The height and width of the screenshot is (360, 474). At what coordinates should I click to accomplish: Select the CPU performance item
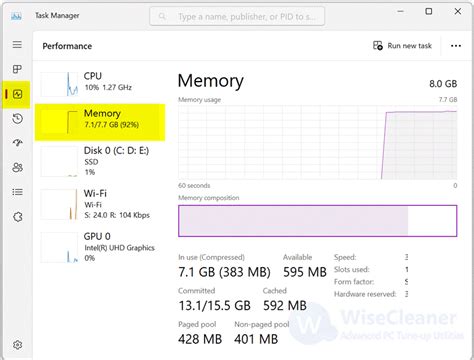(x=100, y=82)
